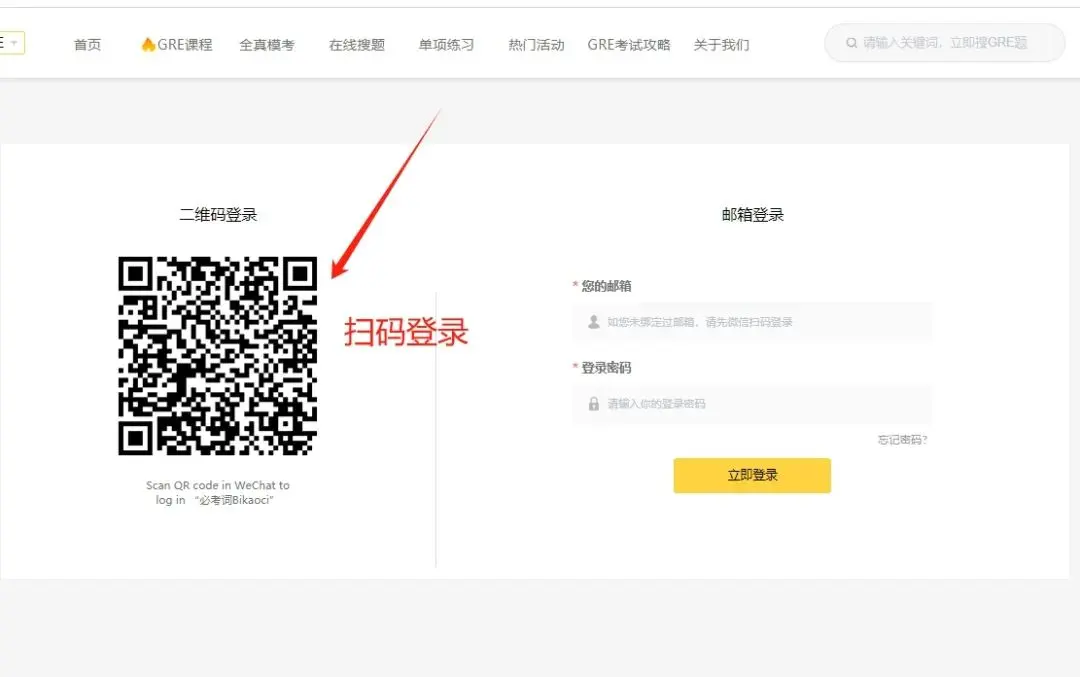The image size is (1080, 677).
Task: Click the lock icon in password field
Action: (594, 404)
